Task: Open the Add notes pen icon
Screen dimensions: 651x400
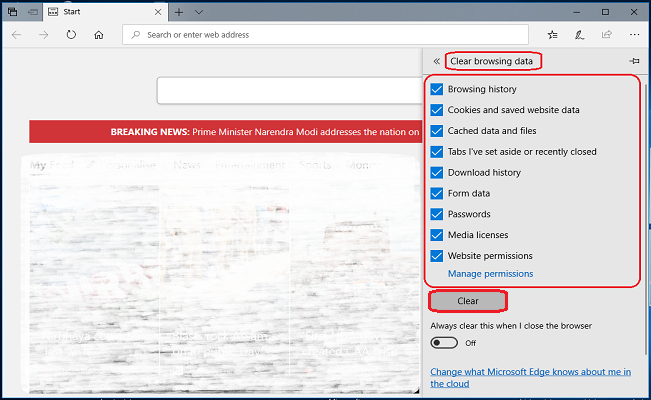Action: [580, 35]
